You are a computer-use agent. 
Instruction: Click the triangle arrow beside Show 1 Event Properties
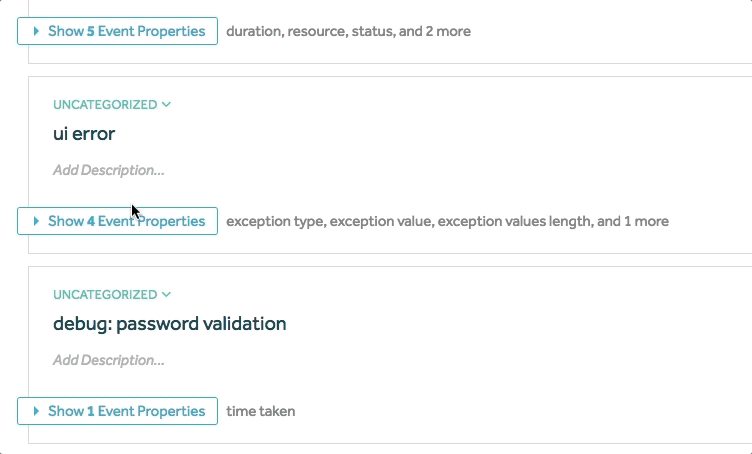[36, 411]
